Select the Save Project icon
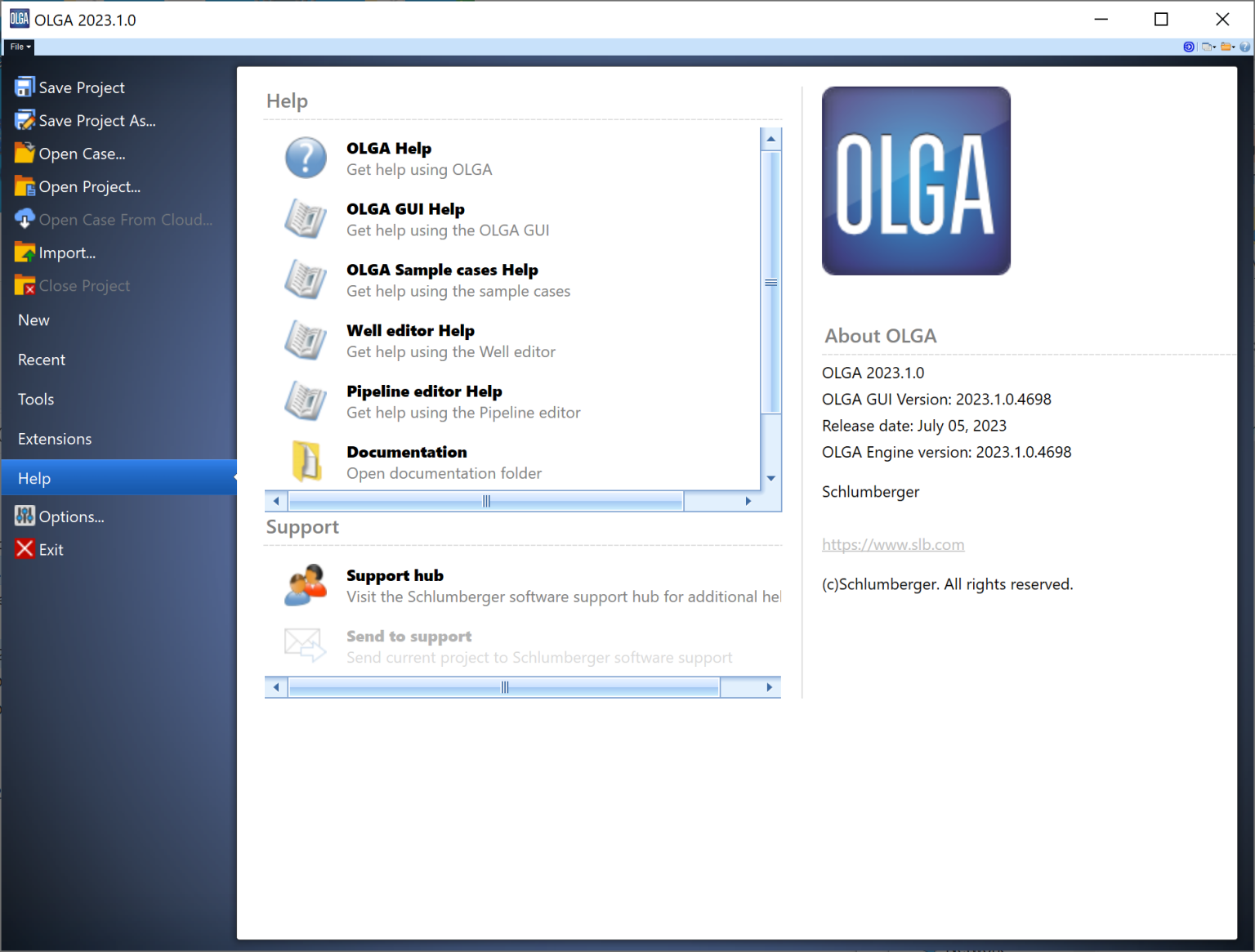This screenshot has width=1255, height=952. (x=24, y=87)
